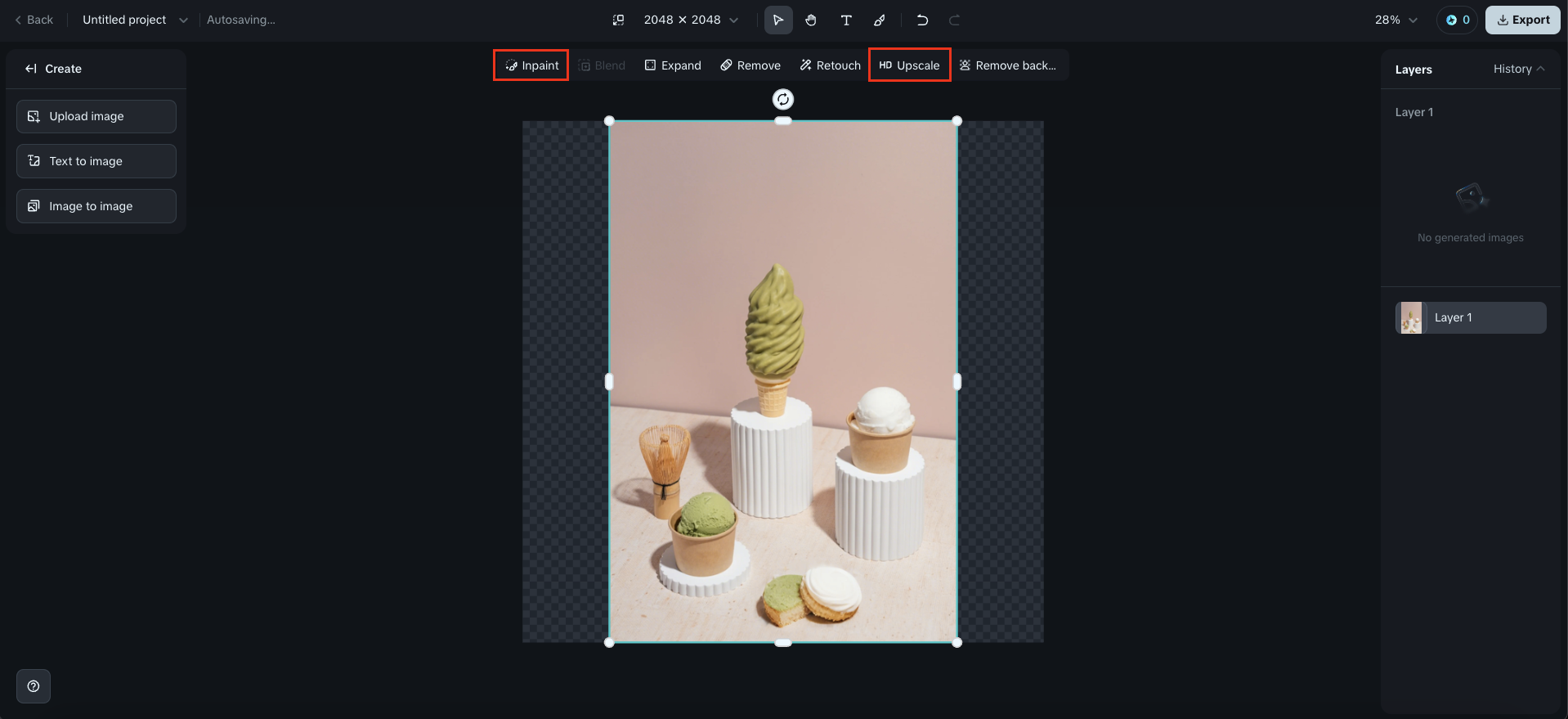Click the rotate handle above the image
This screenshot has height=719, width=1568.
[783, 100]
